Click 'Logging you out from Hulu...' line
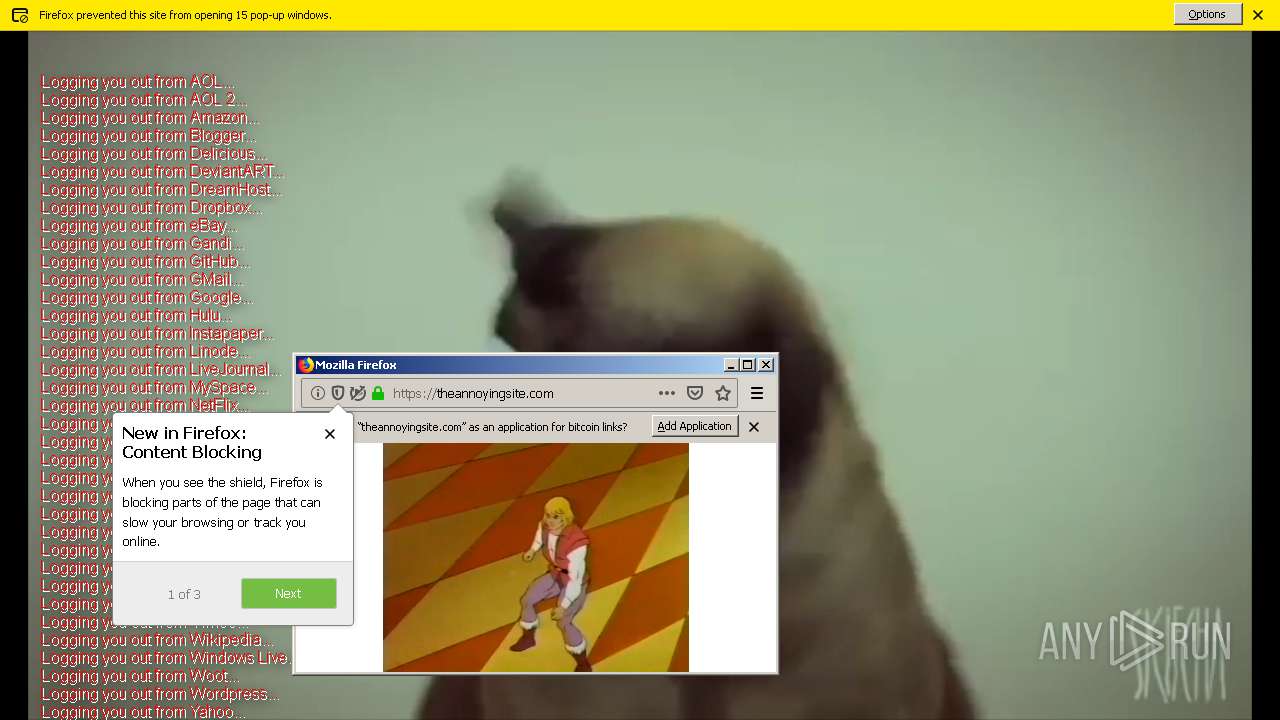Screen dimensions: 1280x720 click(x=136, y=316)
